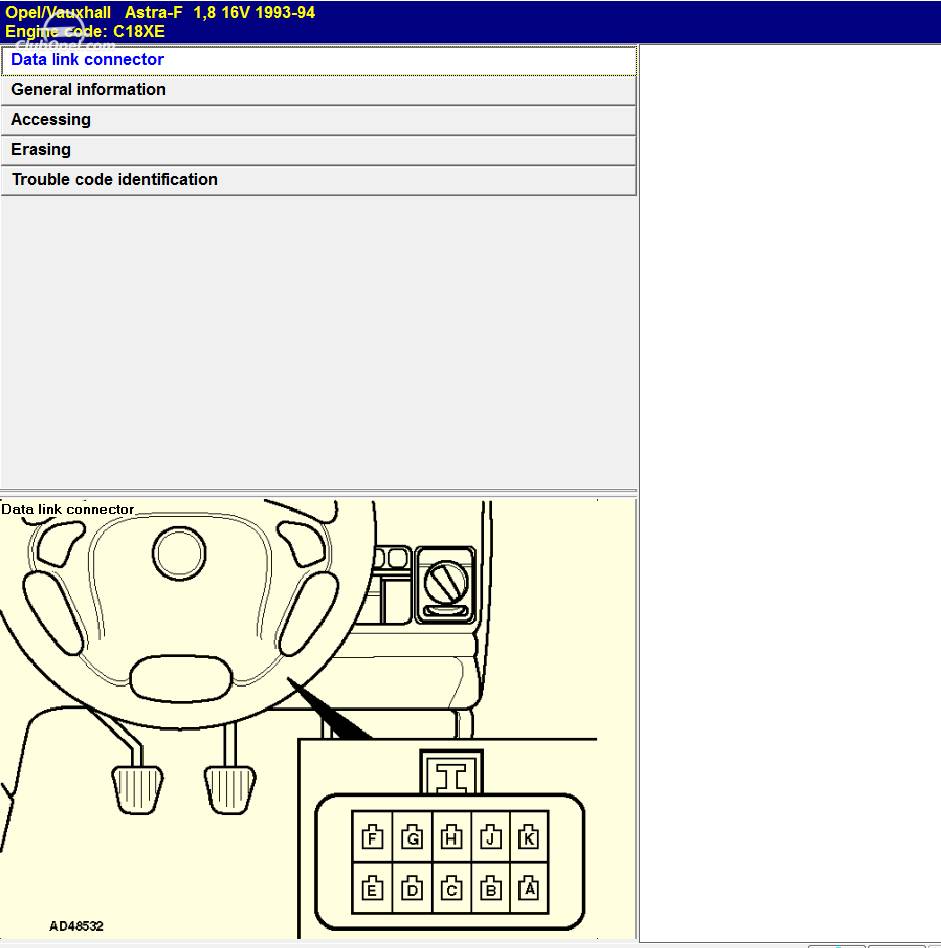This screenshot has width=941, height=948.
Task: Click the round dashboard knob in diagram
Action: coord(446,583)
